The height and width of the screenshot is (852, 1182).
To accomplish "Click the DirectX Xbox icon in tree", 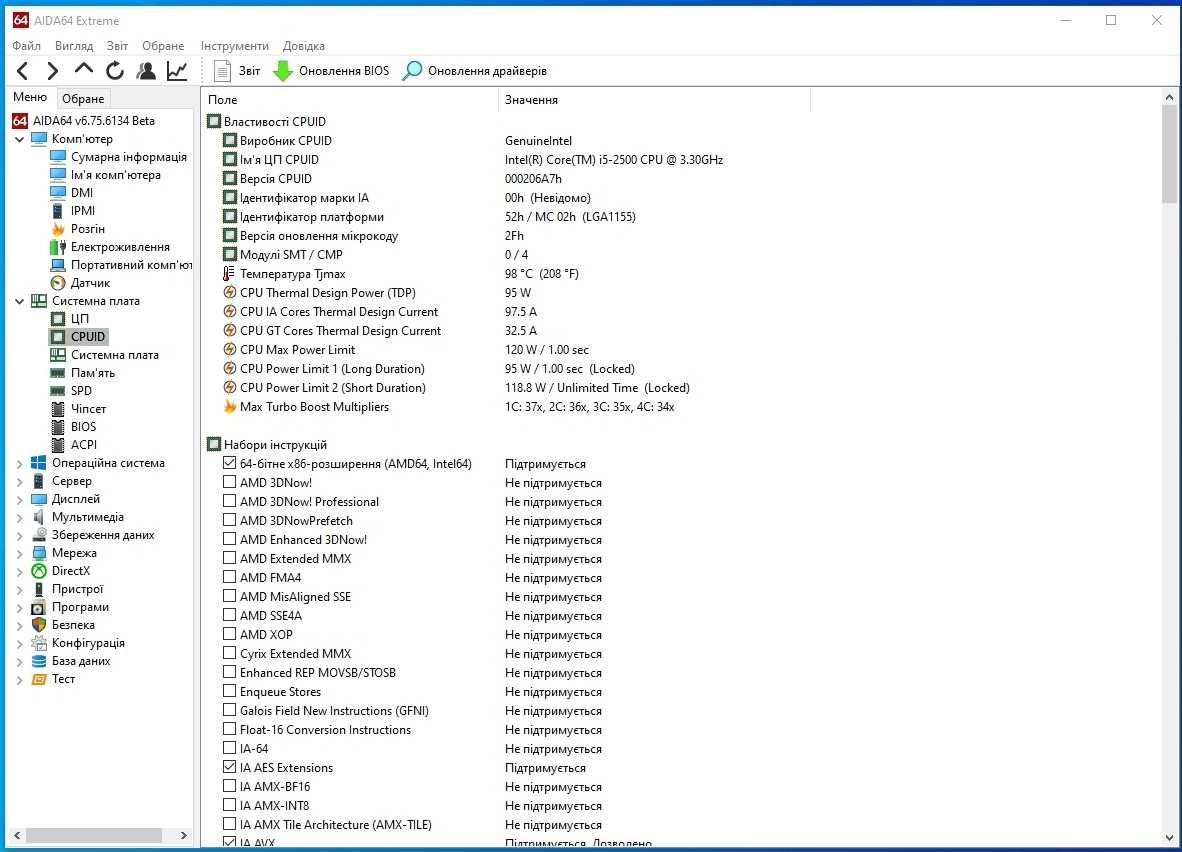I will [38, 572].
